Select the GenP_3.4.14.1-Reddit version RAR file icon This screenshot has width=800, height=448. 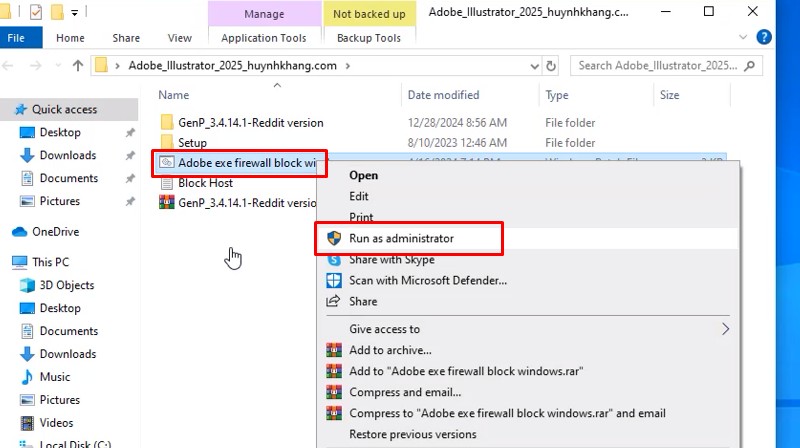pyautogui.click(x=167, y=203)
